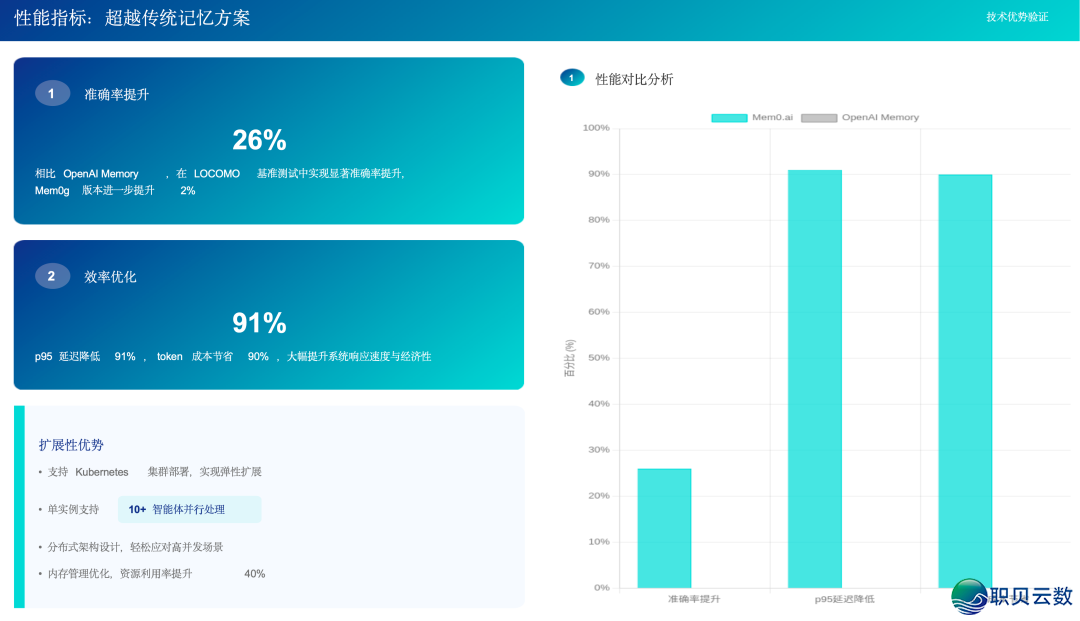Click the 性能对比分析 chart title
Screen dimensions: 1080x621
(634, 79)
